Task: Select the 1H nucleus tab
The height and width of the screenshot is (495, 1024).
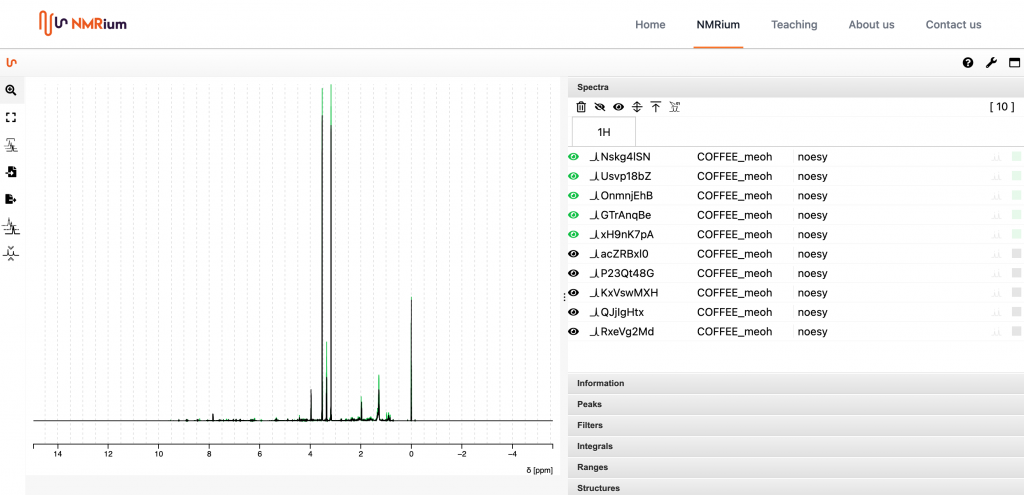Action: point(604,132)
